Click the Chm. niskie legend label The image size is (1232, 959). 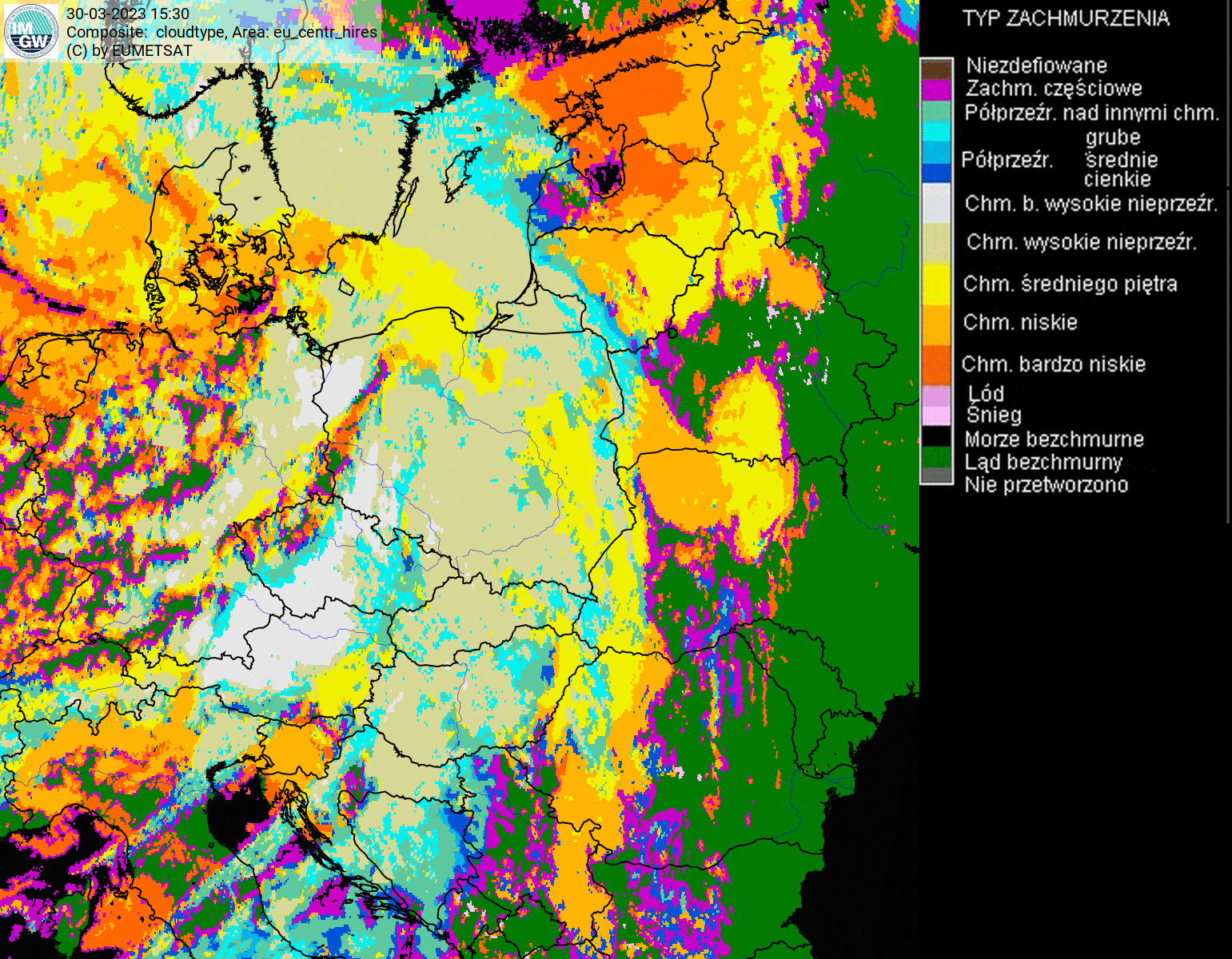pyautogui.click(x=1020, y=322)
